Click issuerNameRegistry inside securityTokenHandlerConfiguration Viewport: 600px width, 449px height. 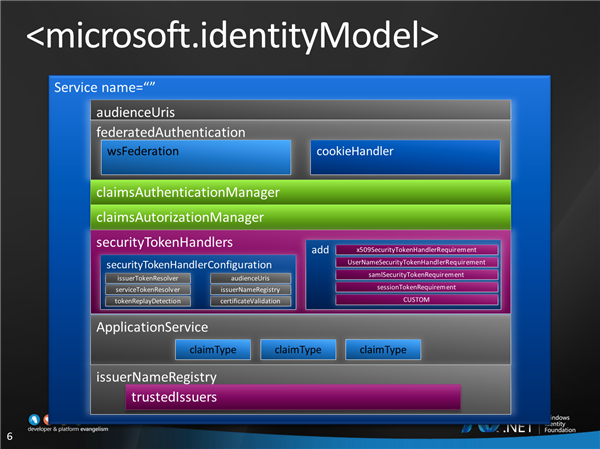[250, 290]
